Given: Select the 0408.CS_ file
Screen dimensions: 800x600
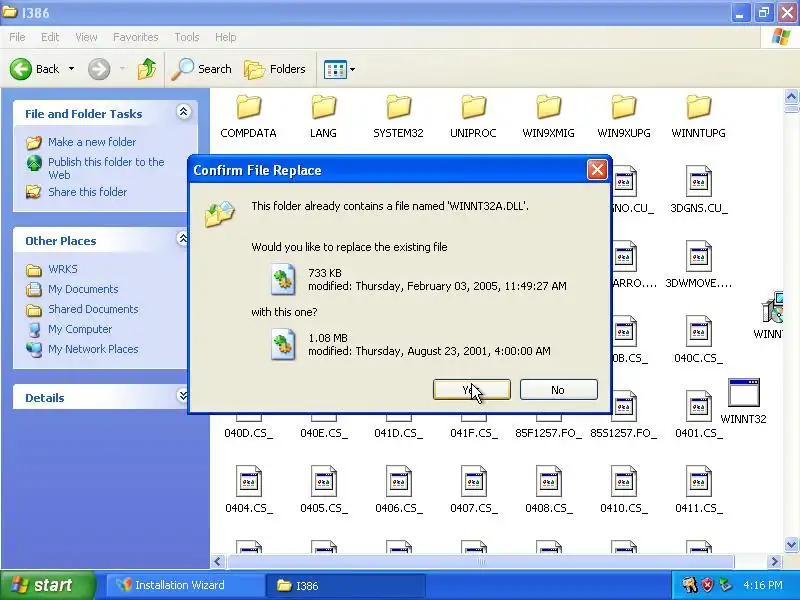Looking at the screenshot, I should [548, 490].
